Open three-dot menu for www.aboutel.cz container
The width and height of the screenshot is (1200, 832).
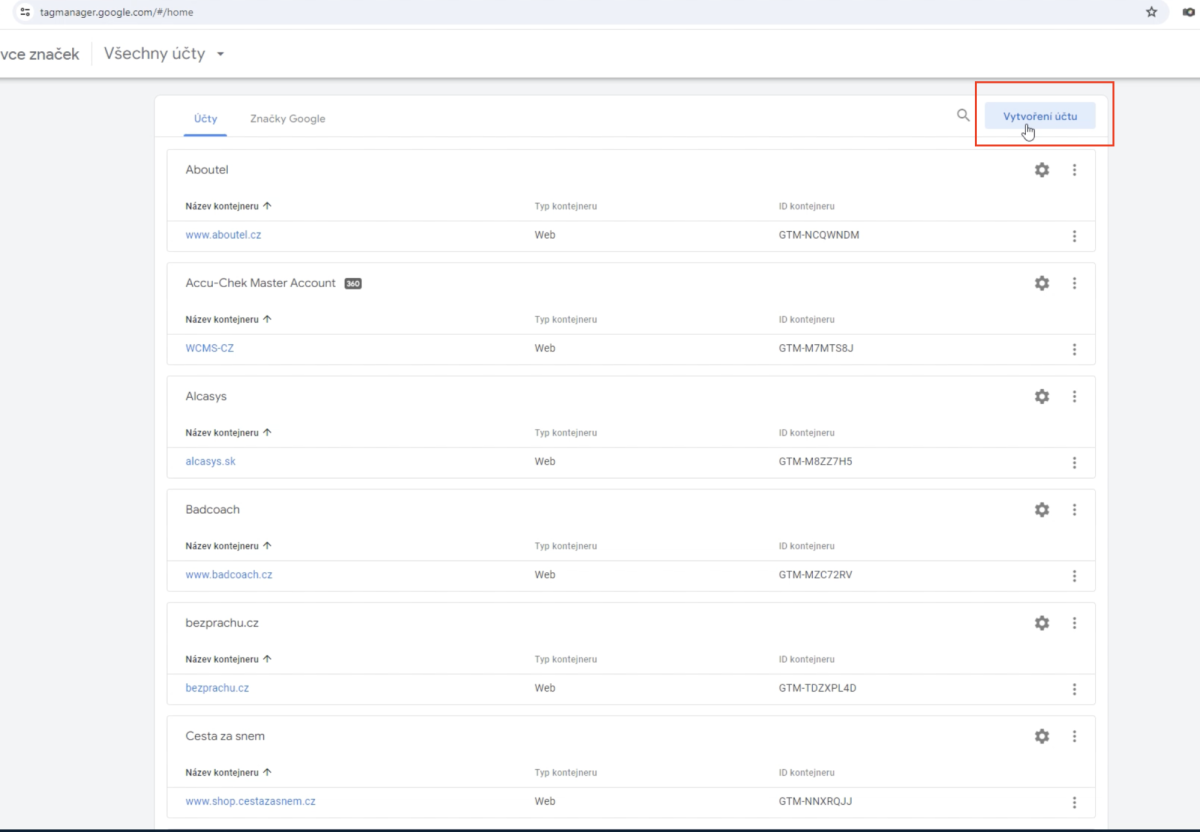tap(1074, 236)
